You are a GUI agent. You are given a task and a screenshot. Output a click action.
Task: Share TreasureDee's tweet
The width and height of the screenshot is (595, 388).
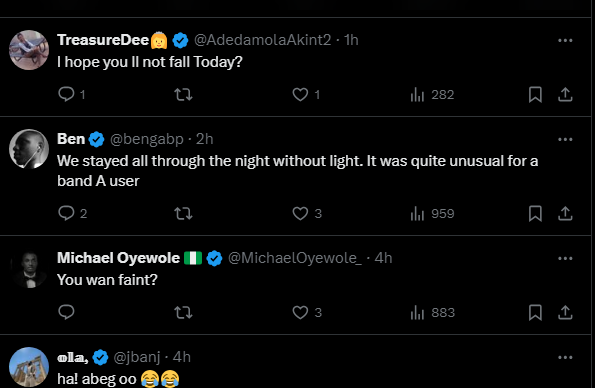click(565, 95)
